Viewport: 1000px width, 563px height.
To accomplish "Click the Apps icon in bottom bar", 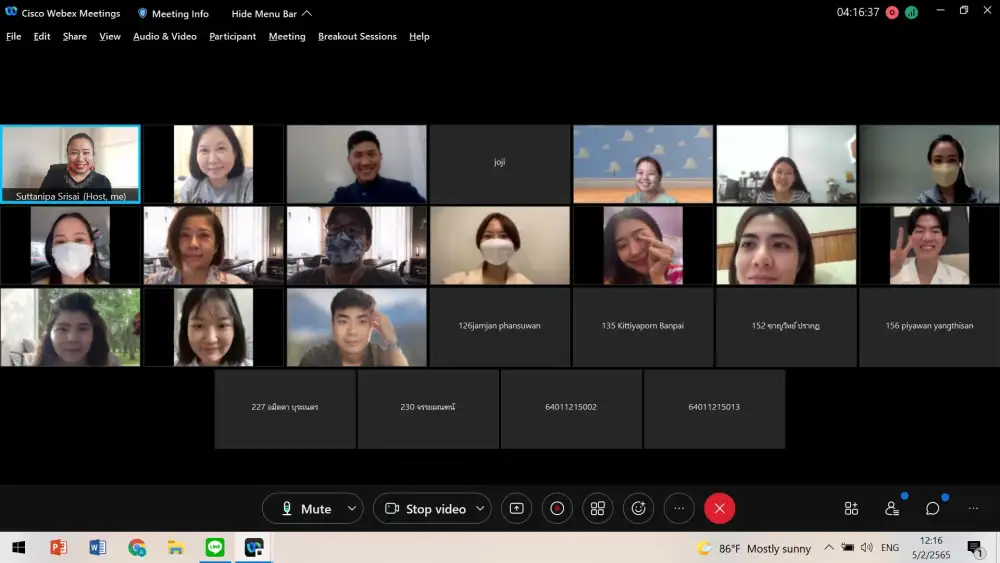I will tap(851, 508).
